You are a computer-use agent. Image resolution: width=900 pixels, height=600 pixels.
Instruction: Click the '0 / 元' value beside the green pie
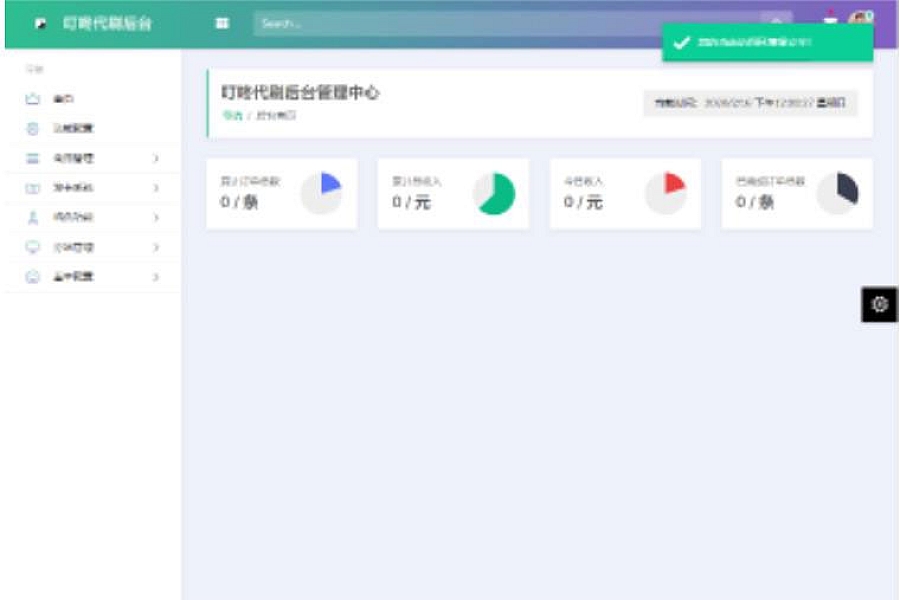point(411,202)
